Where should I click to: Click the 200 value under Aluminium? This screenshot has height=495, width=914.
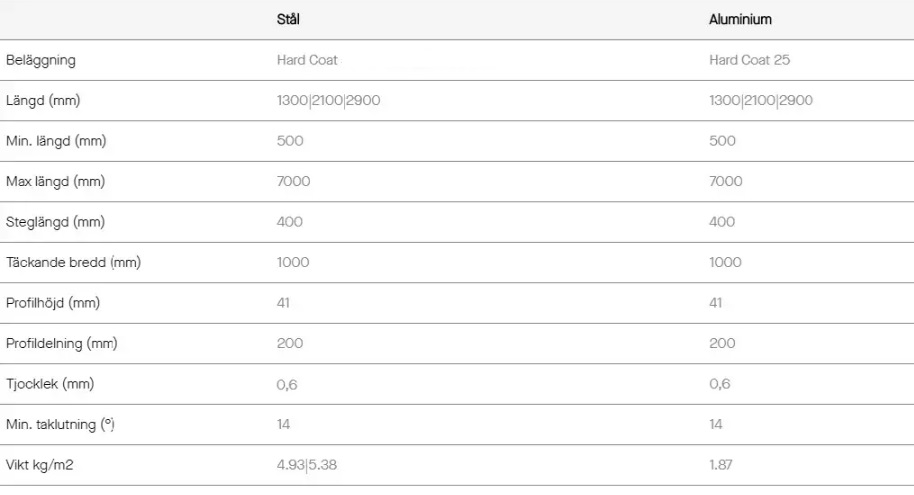click(x=722, y=343)
